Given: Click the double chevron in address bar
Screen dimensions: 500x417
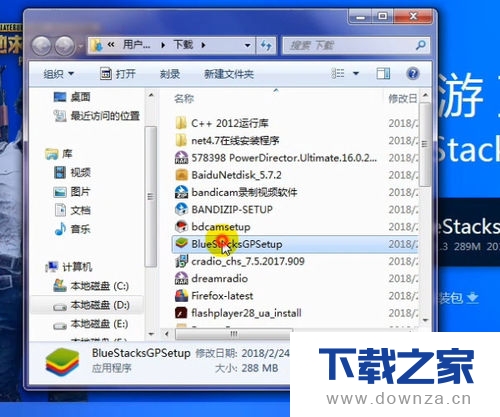Looking at the screenshot, I should (111, 44).
